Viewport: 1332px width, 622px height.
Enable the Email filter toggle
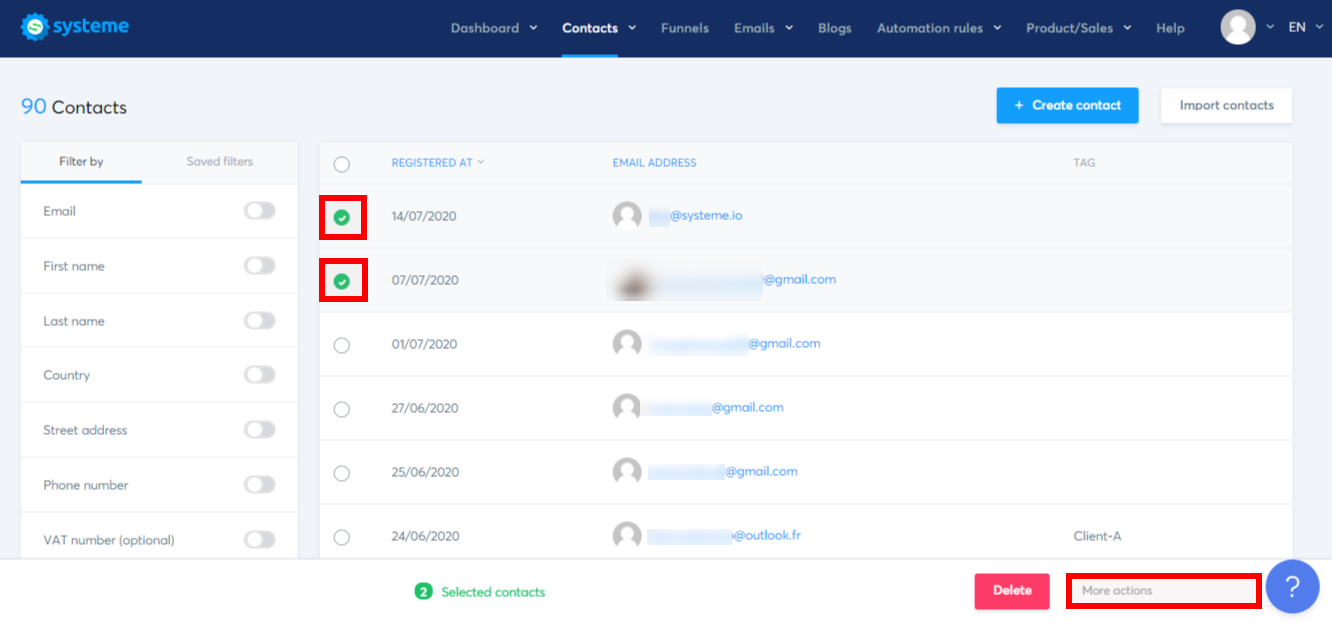(x=259, y=211)
